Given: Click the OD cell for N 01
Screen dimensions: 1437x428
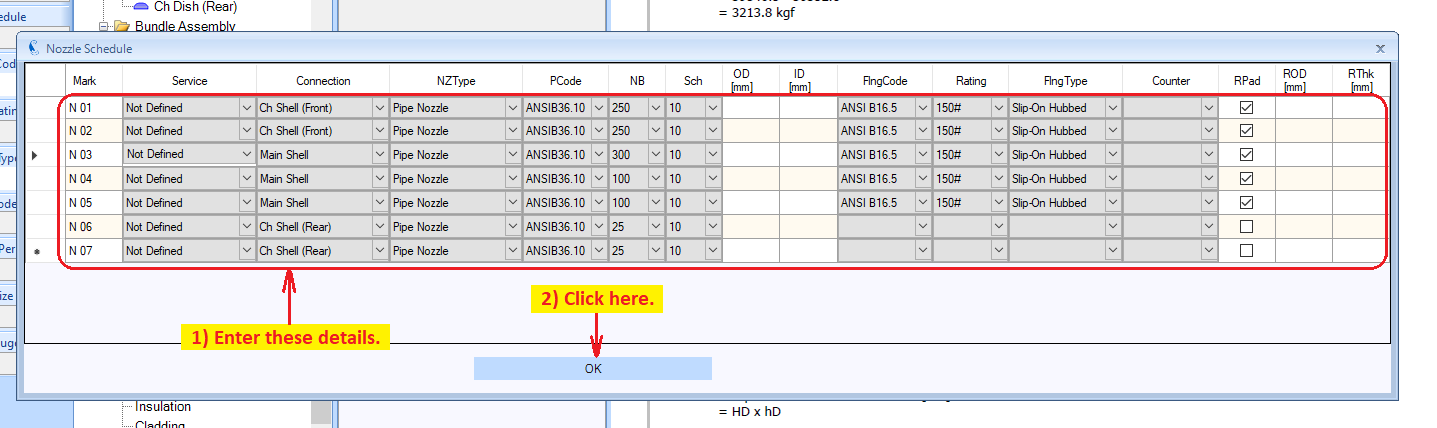Looking at the screenshot, I should (x=751, y=107).
